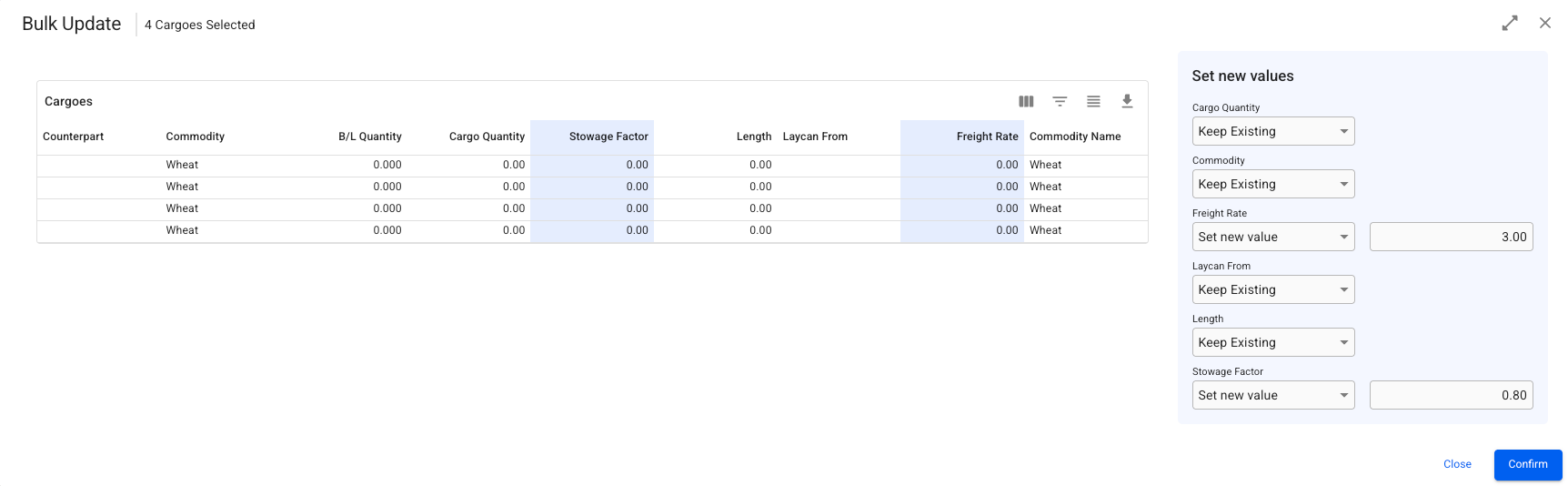This screenshot has height=486, width=1568.
Task: Download the cargoes table with export icon
Action: coord(1127,101)
